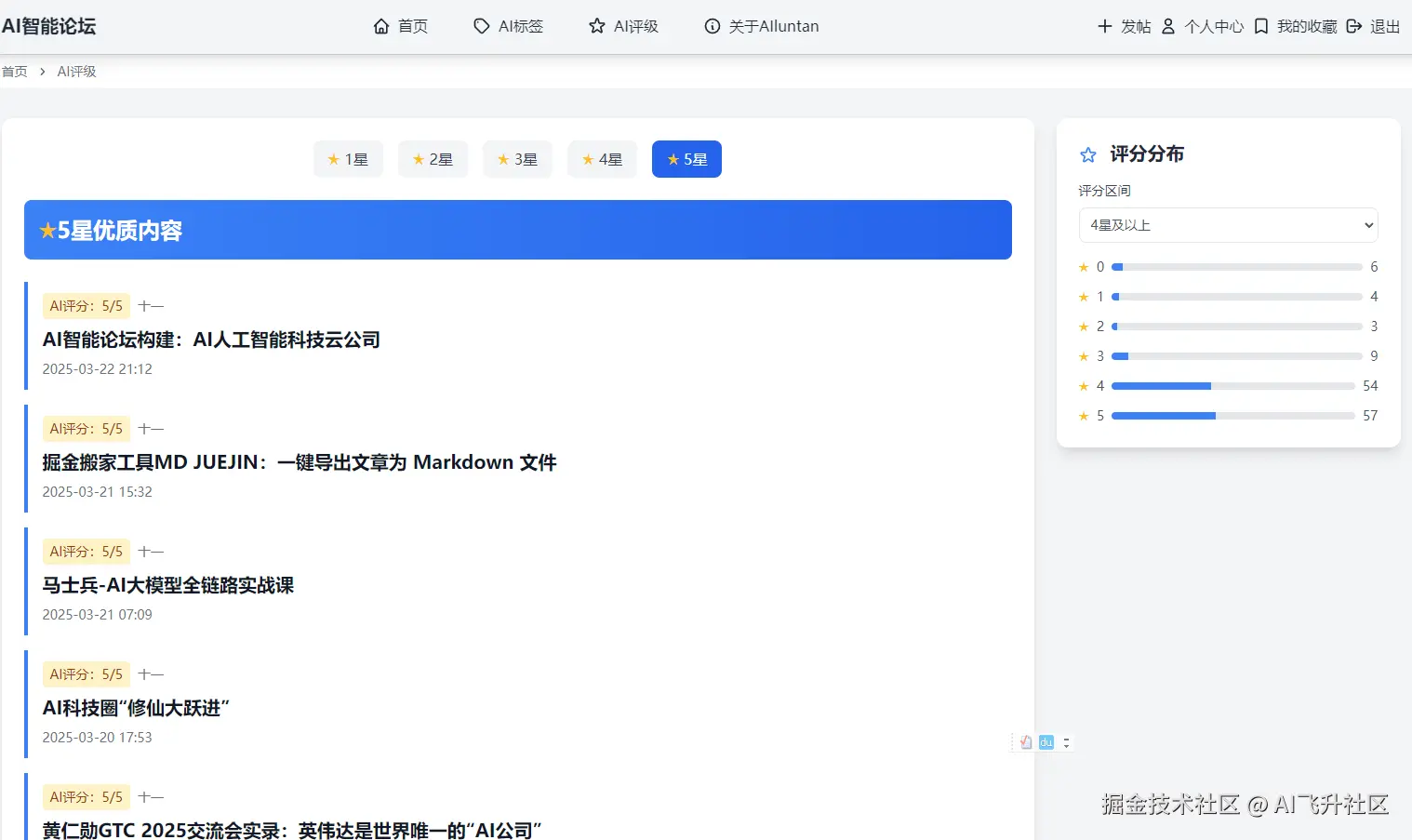Click the date 2025-03-21 07:09
This screenshot has width=1412, height=840.
[x=98, y=615]
